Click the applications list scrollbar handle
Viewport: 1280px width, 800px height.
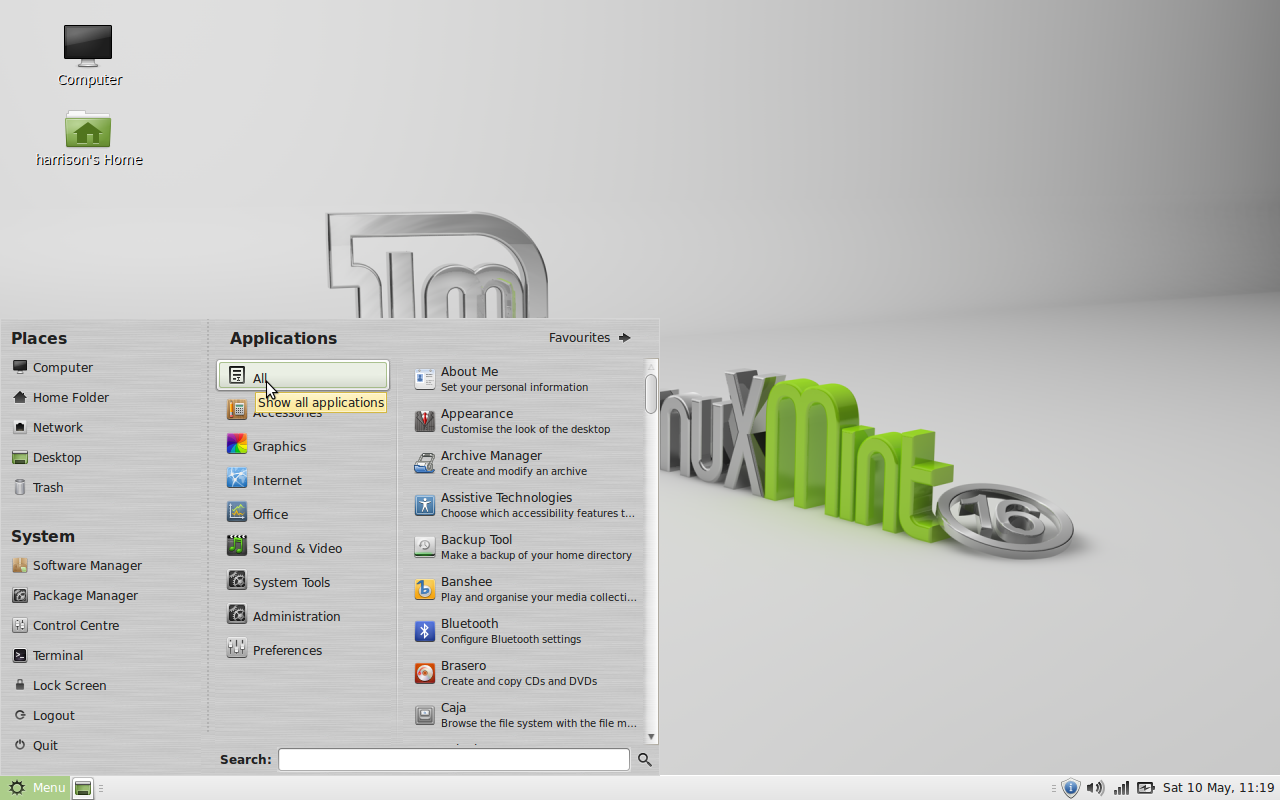(x=651, y=394)
